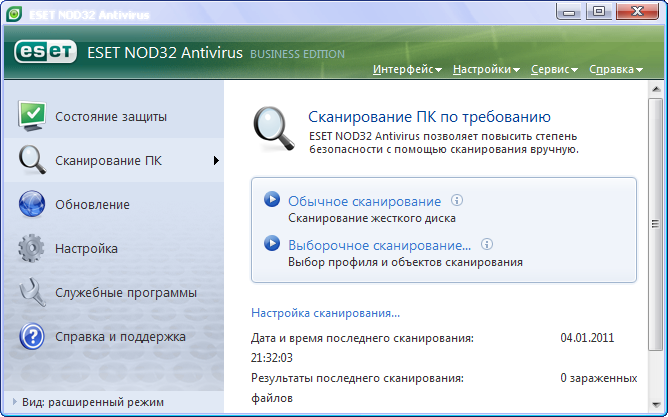Click the Справка и поддержка question mark icon
Image resolution: width=668 pixels, height=417 pixels.
32,336
